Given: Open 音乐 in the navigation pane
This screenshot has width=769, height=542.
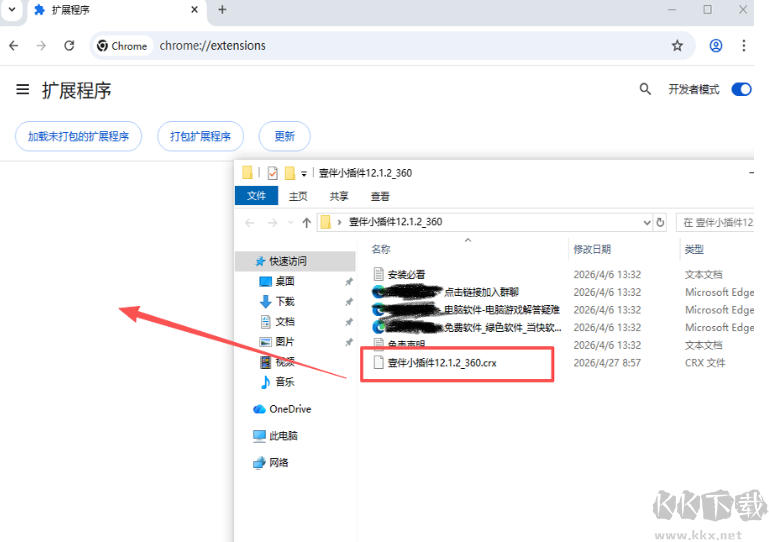Looking at the screenshot, I should click(x=284, y=382).
